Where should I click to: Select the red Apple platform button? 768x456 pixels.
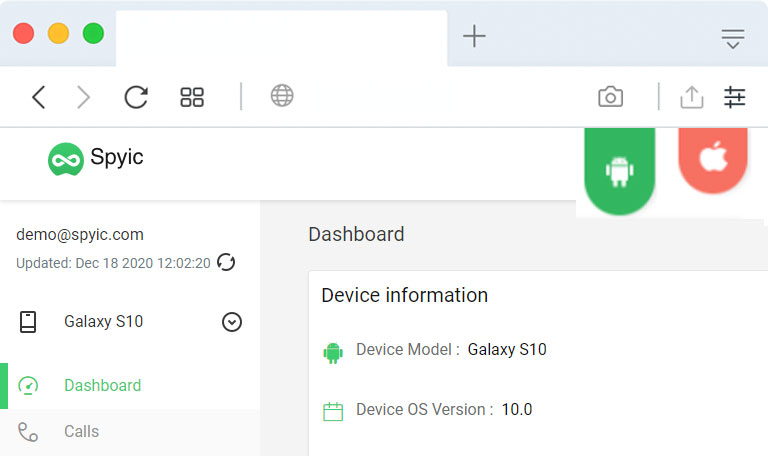[713, 160]
